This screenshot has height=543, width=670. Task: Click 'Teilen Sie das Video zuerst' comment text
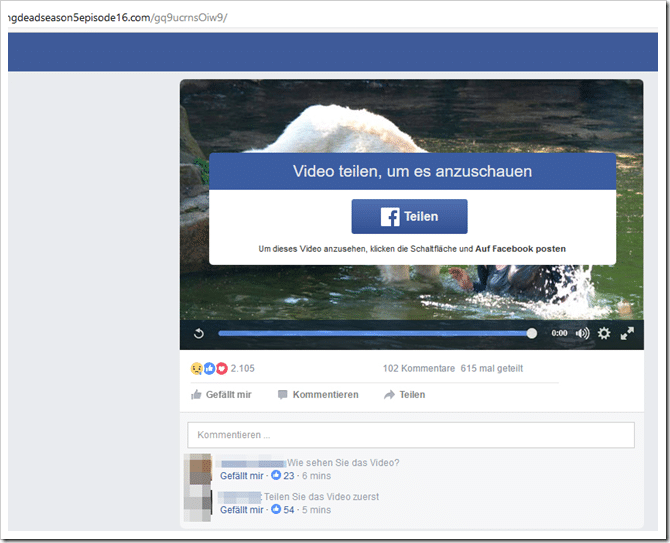321,496
